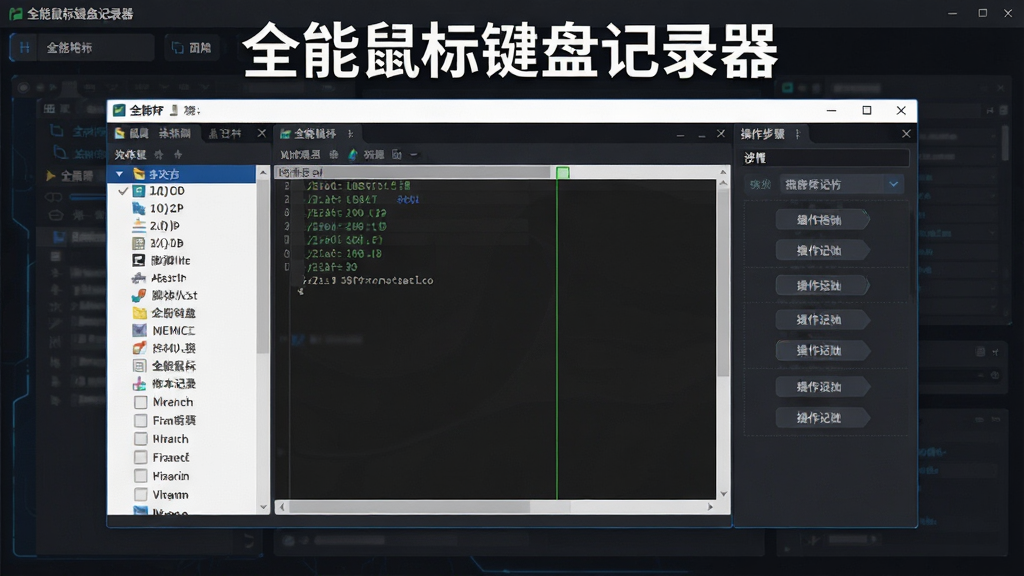The width and height of the screenshot is (1024, 576).
Task: Collapse the highlighted root folder with its triangle
Action: pyautogui.click(x=120, y=174)
